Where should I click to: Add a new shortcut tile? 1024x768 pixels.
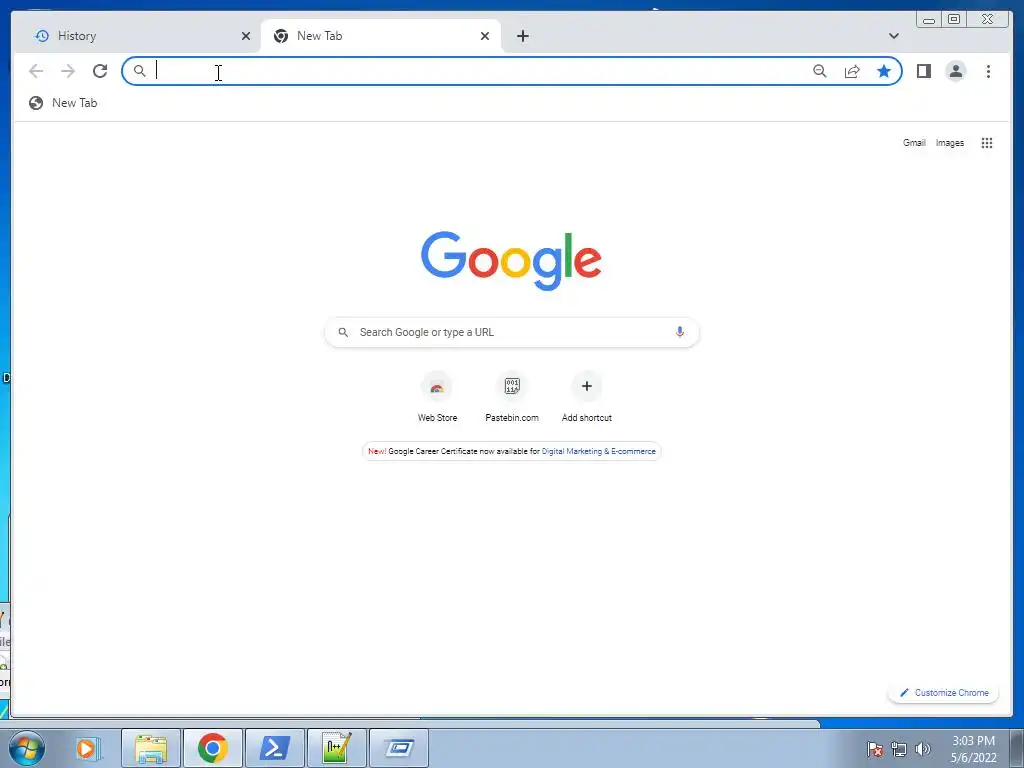click(586, 397)
